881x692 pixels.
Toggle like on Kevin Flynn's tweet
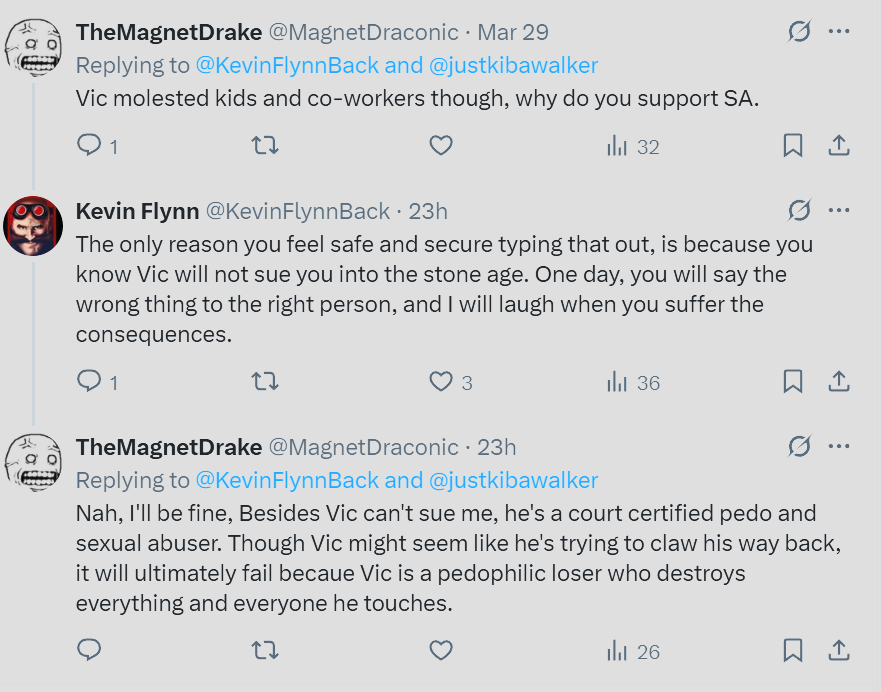pos(440,381)
